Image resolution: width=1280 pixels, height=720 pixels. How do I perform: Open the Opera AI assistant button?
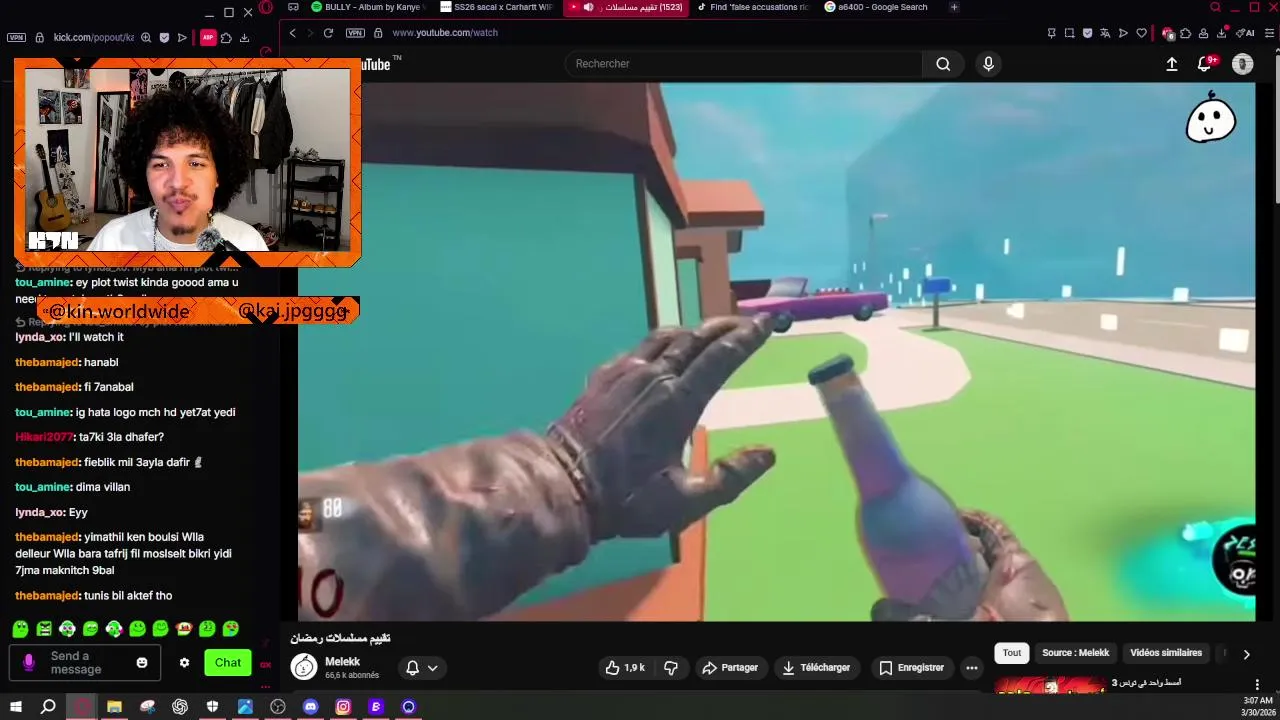tap(1246, 33)
